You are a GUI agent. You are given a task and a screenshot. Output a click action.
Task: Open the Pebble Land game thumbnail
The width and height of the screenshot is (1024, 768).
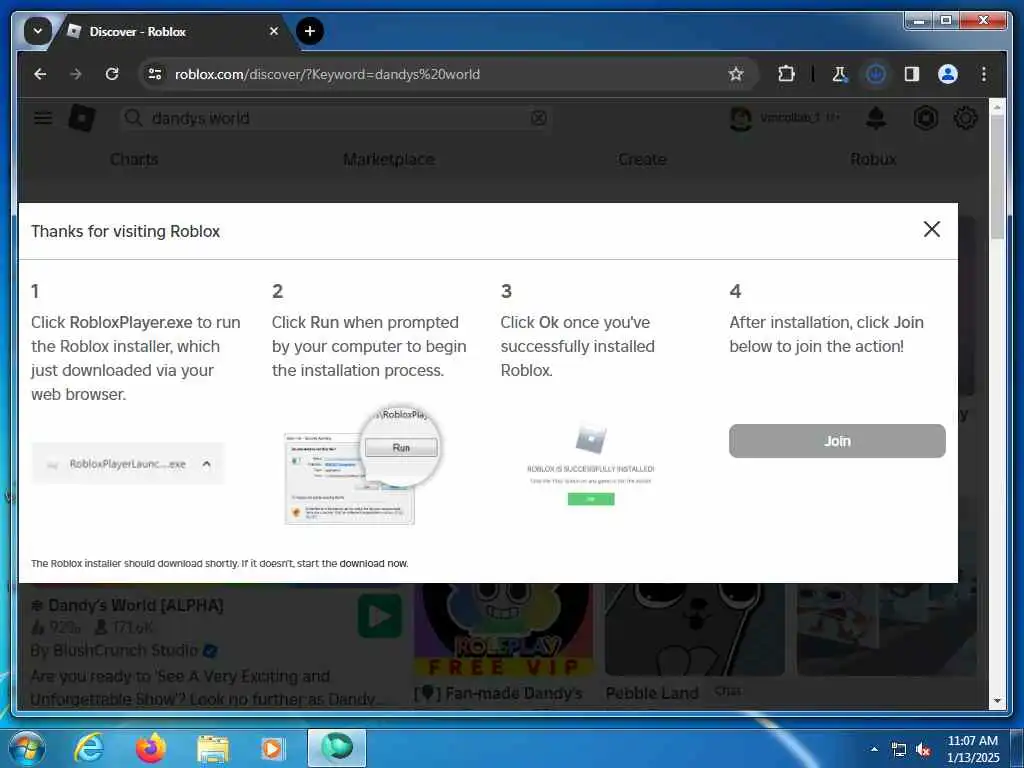click(694, 630)
